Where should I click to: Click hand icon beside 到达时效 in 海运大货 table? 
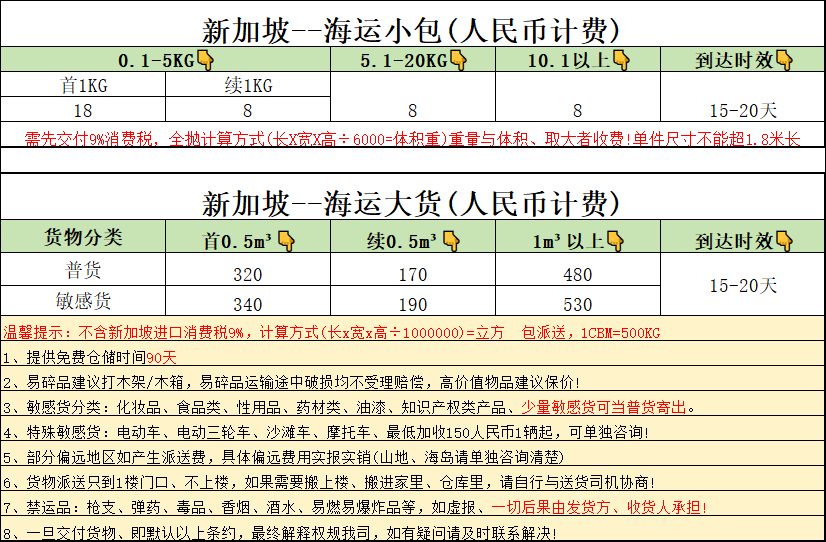pos(784,240)
